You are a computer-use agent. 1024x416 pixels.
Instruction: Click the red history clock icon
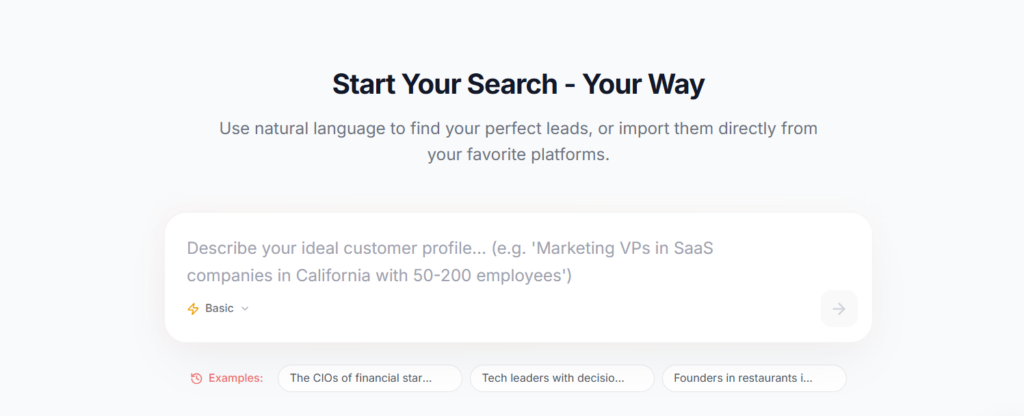point(196,378)
